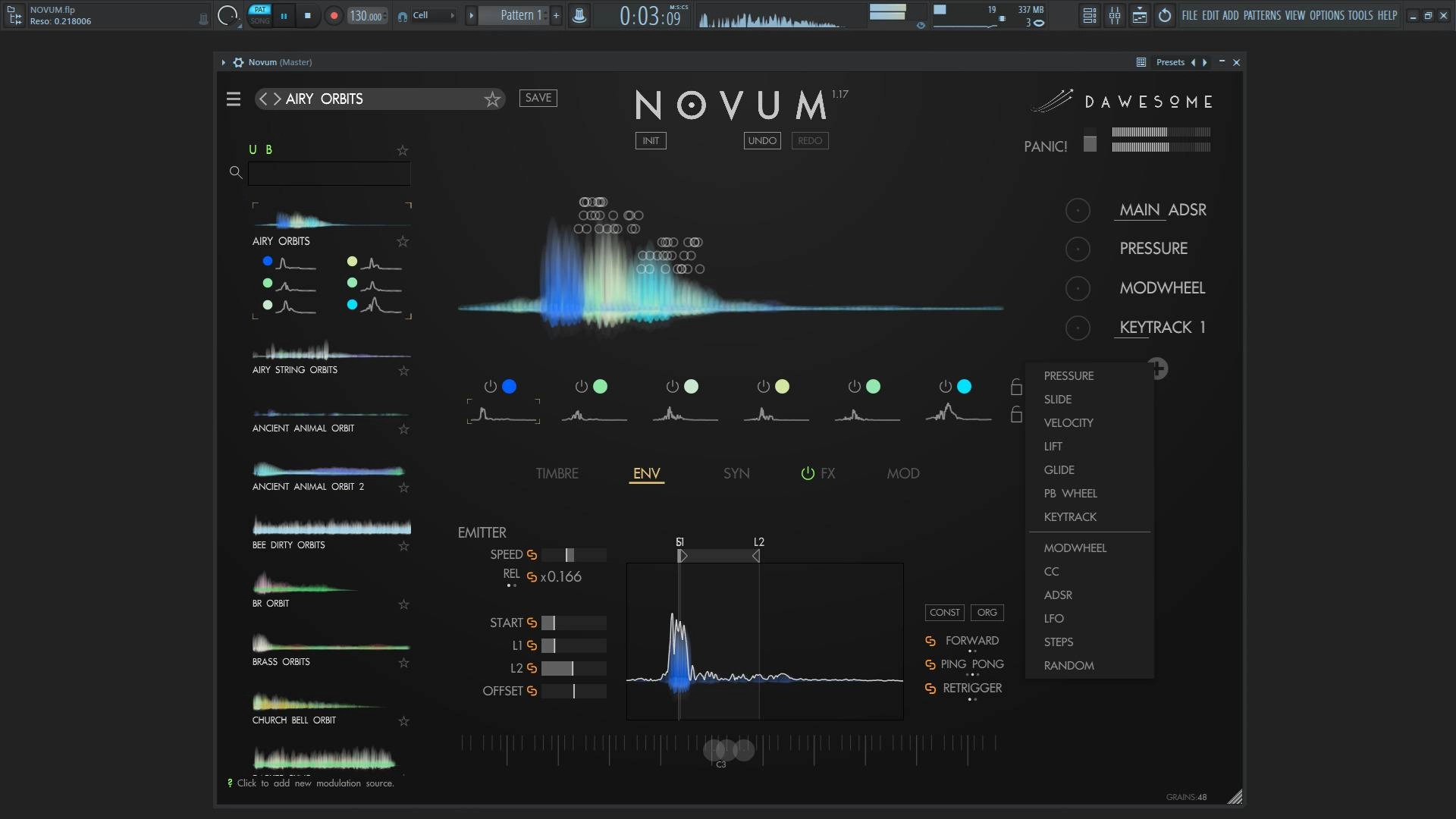The image size is (1456, 819).
Task: Star the ANCIENT ANIMAL ORBIT preset
Action: 403,429
